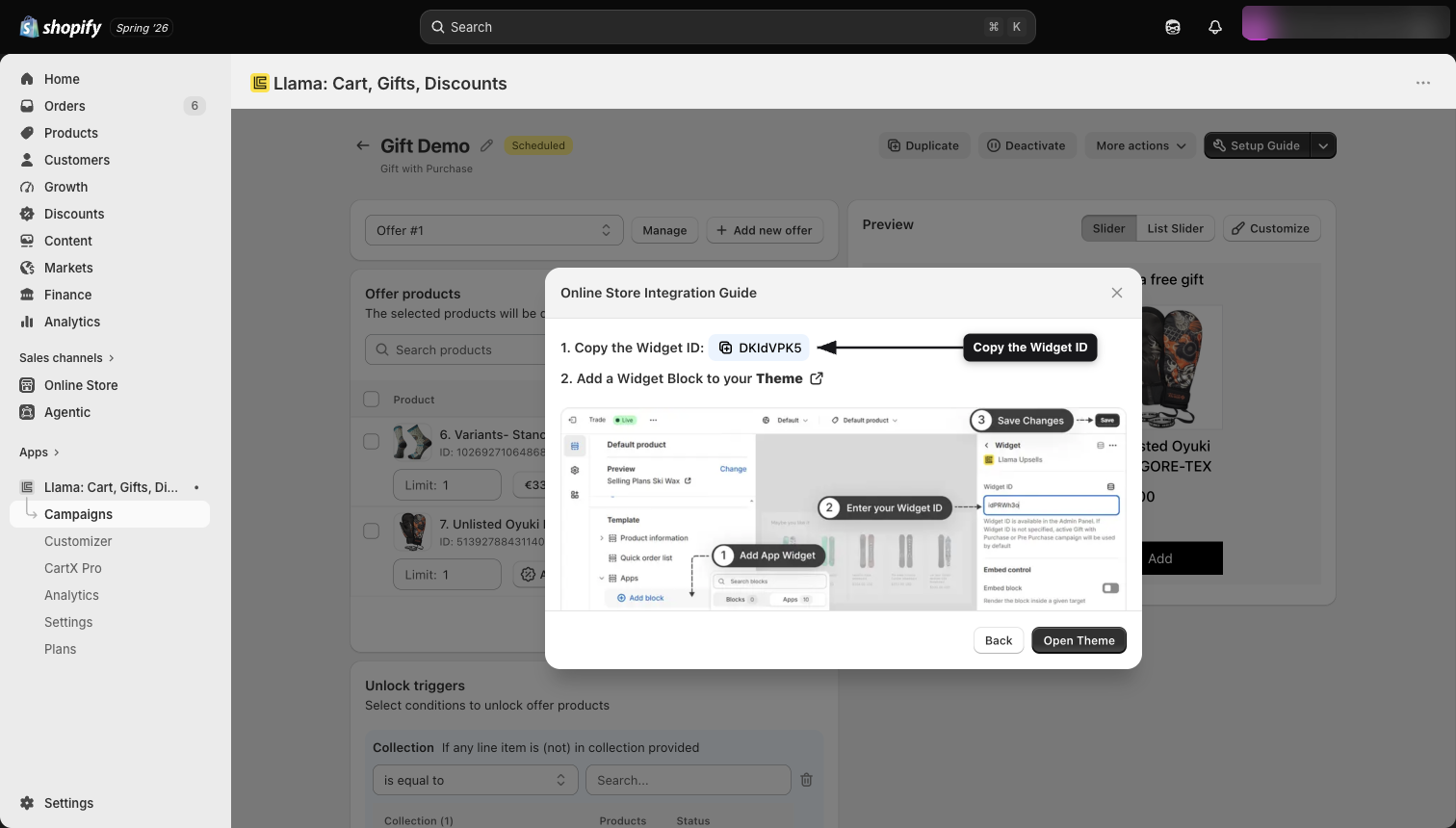Open the store account menu

(x=1345, y=23)
